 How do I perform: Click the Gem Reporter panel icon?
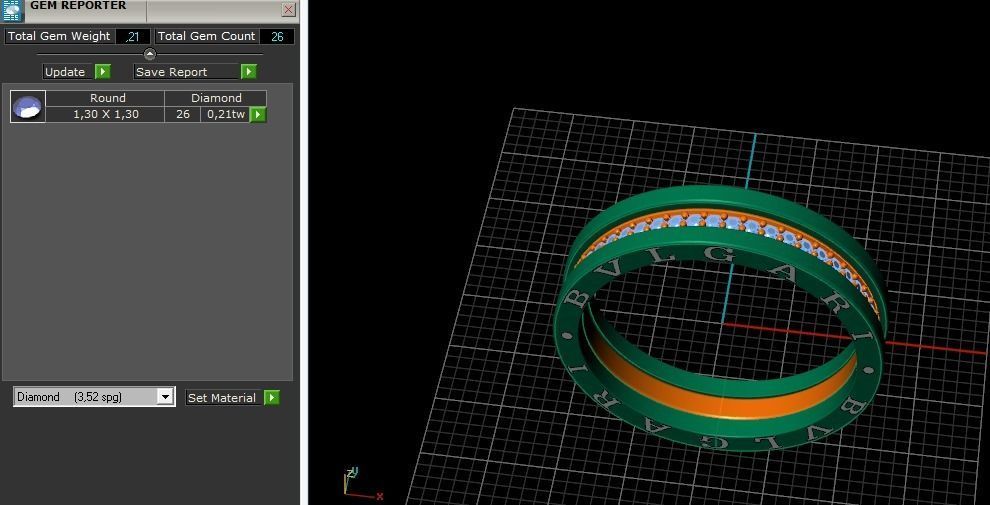pos(12,10)
